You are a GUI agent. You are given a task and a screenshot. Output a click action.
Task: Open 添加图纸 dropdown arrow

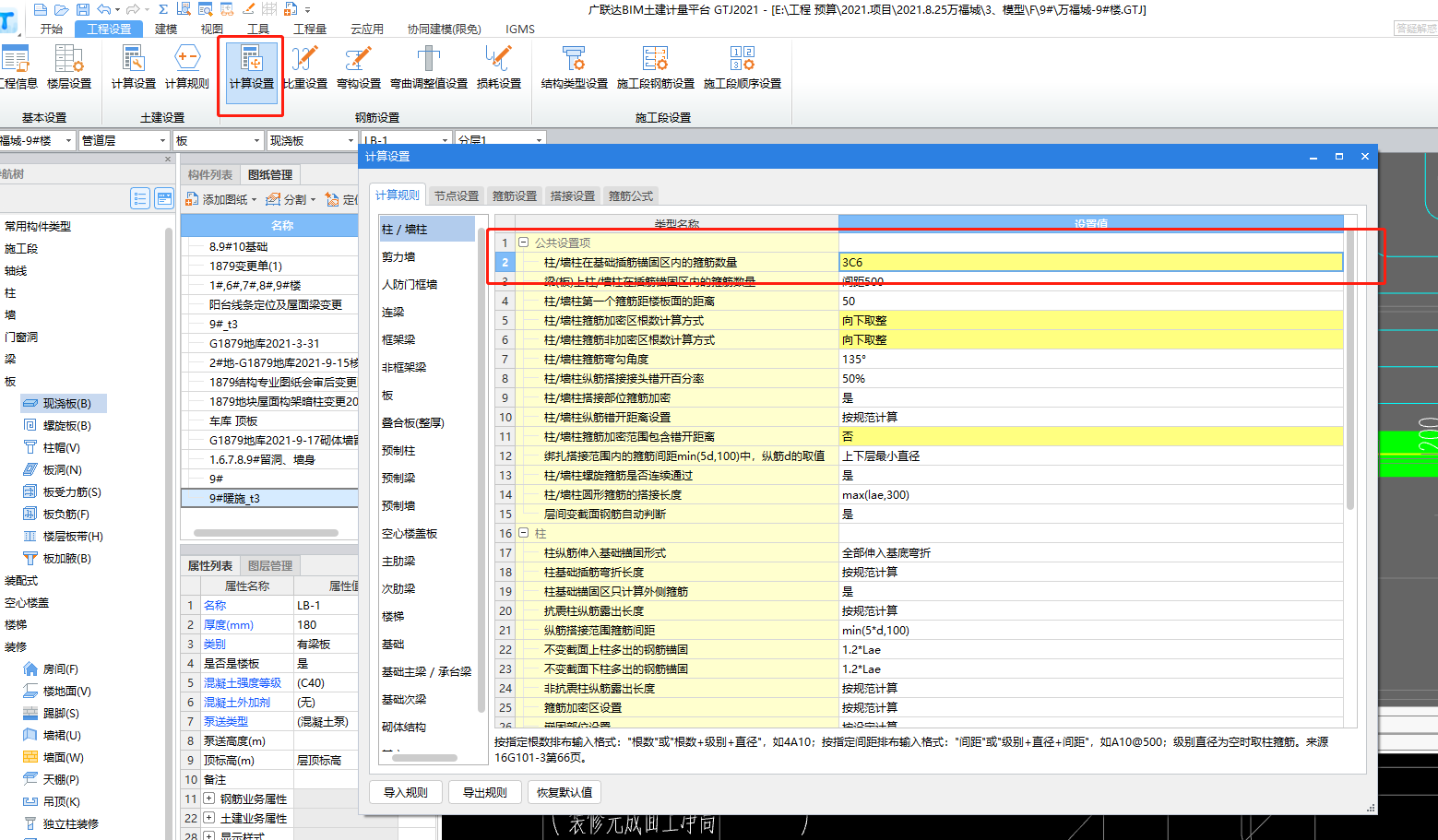tap(255, 200)
